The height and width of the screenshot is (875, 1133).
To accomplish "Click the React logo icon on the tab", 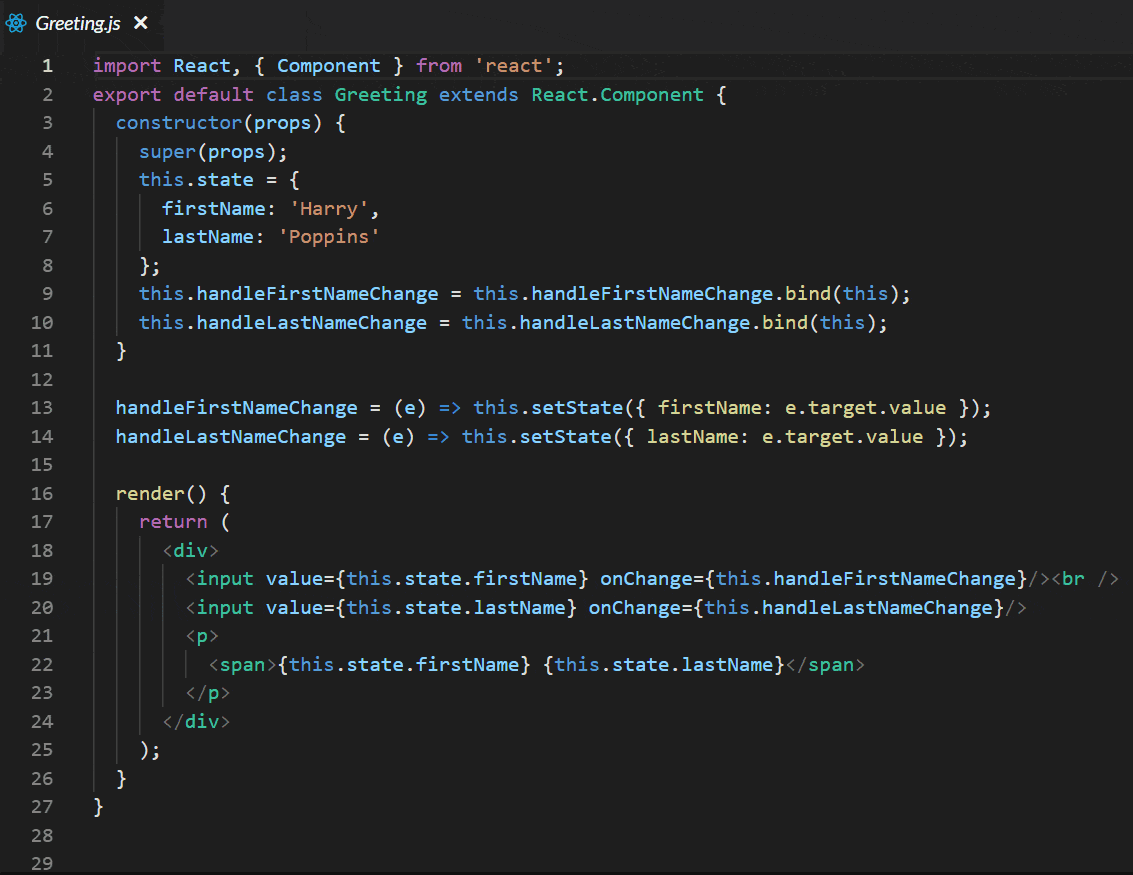I will (x=16, y=22).
